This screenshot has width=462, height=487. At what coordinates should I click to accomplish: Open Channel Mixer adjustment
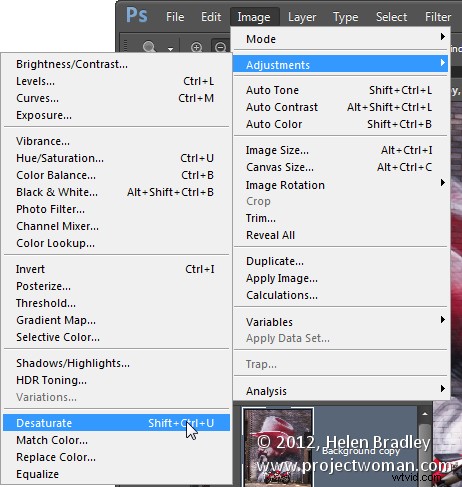click(x=116, y=226)
